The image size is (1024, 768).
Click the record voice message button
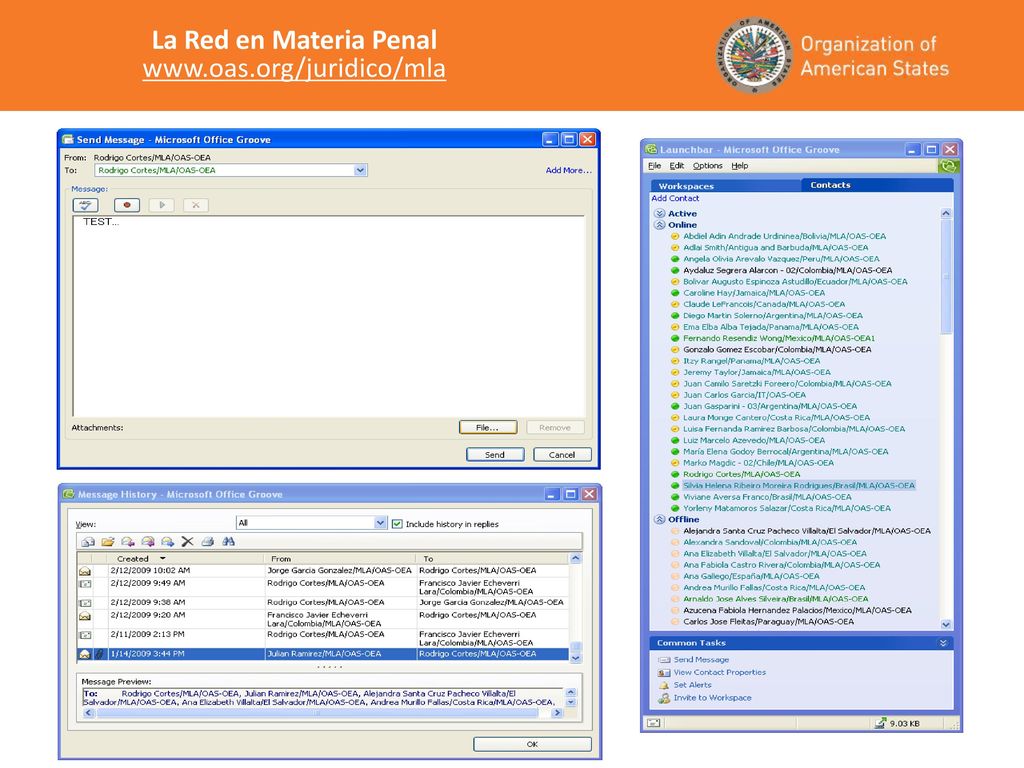(x=127, y=205)
